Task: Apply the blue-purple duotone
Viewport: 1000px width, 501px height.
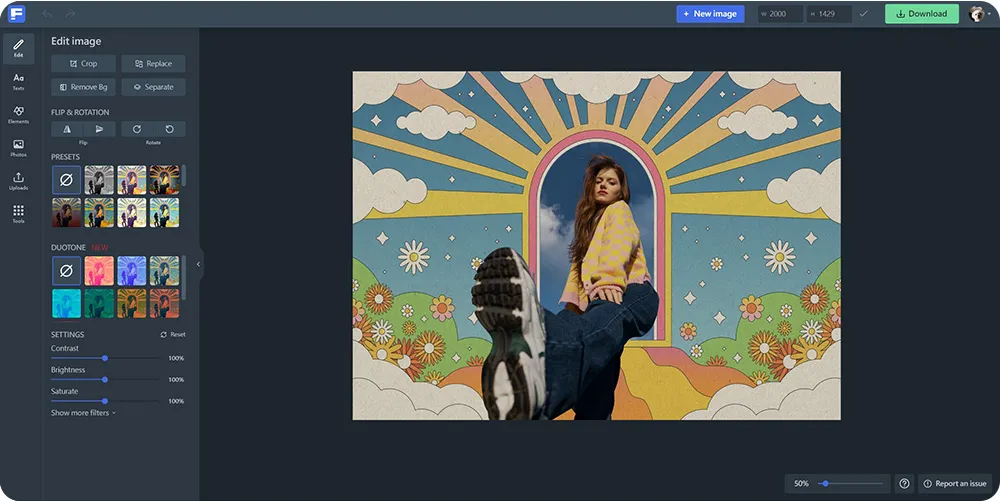Action: (131, 271)
